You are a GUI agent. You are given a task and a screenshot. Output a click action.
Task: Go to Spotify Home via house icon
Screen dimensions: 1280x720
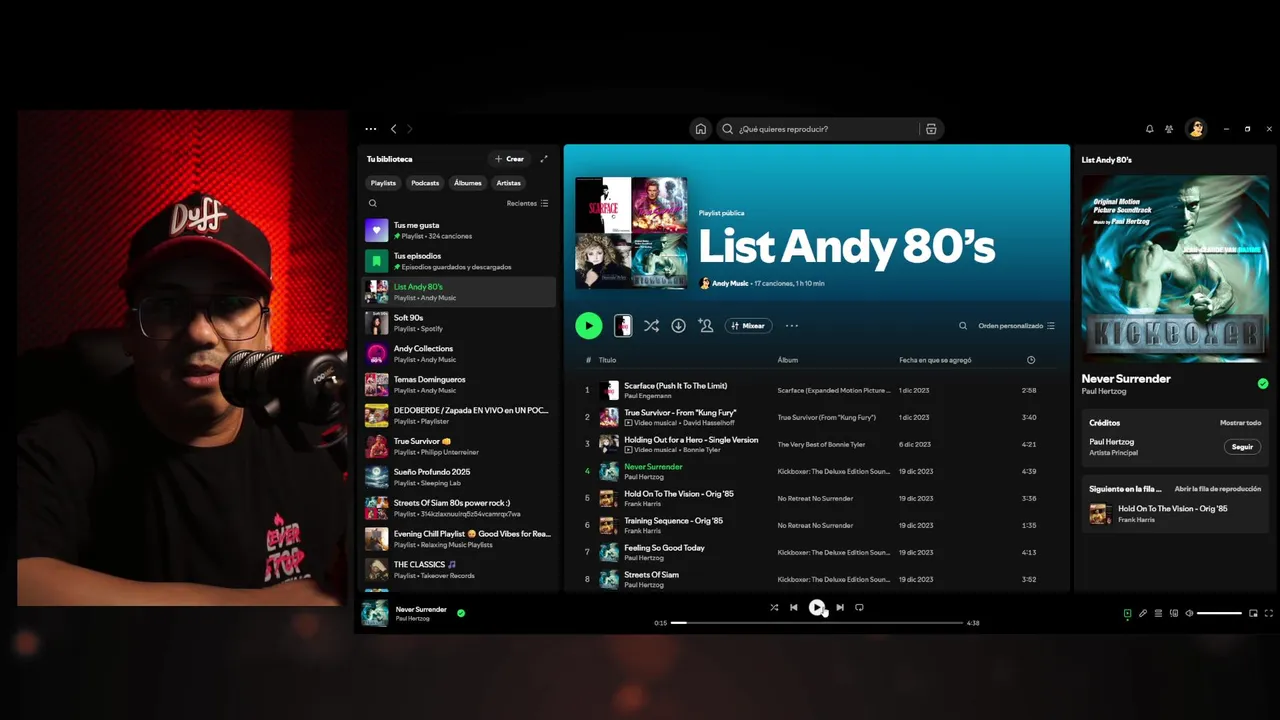(x=701, y=129)
